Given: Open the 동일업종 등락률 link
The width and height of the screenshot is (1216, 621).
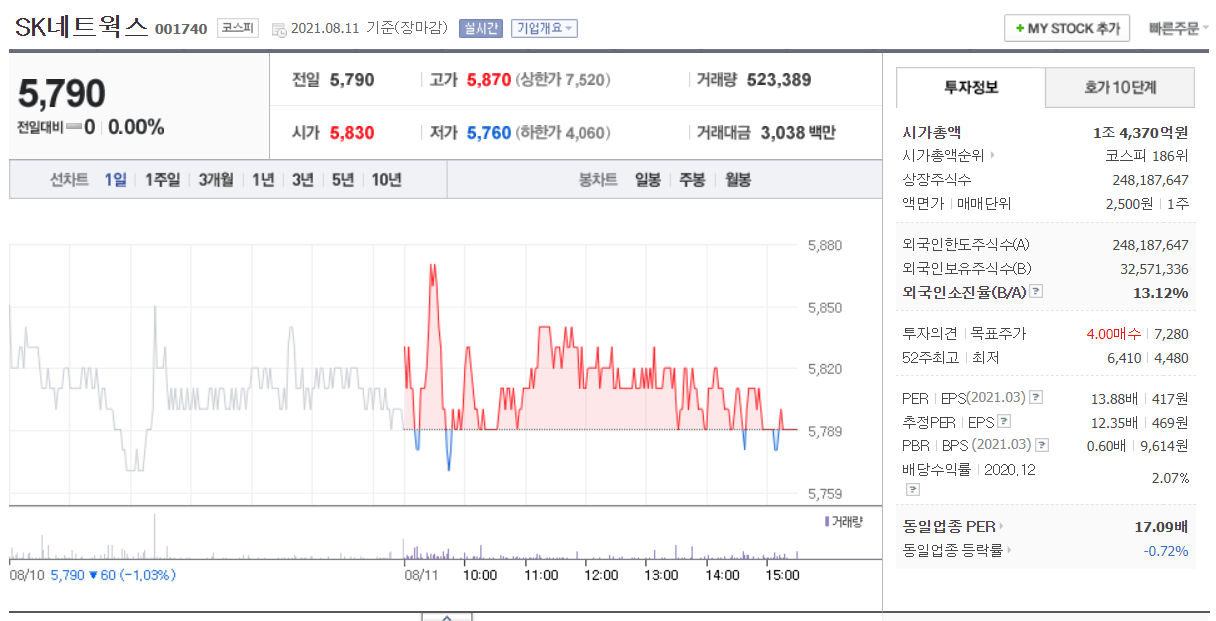Looking at the screenshot, I should click(x=957, y=550).
